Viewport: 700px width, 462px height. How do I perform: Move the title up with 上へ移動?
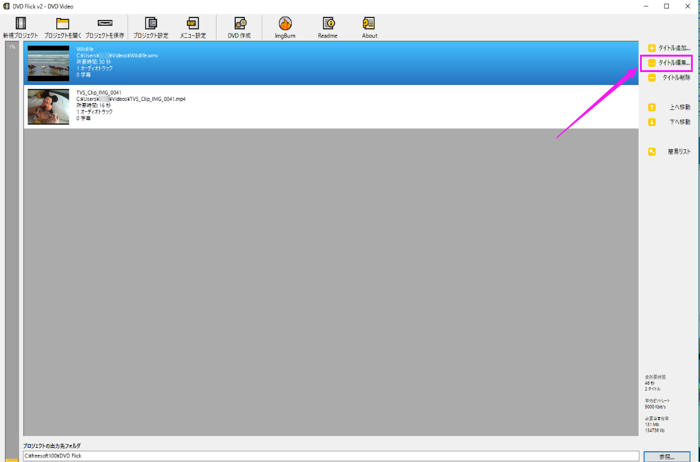pyautogui.click(x=668, y=107)
